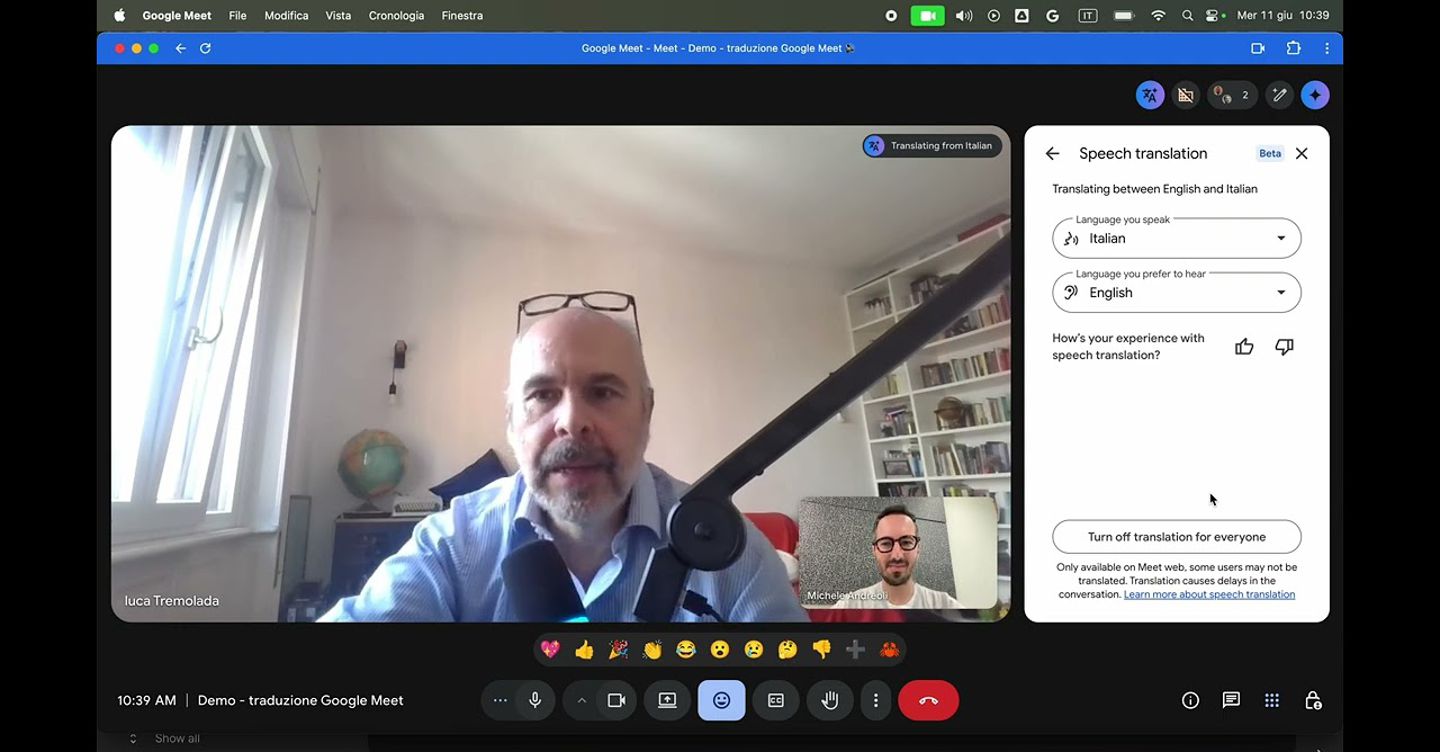This screenshot has height=752, width=1440.
Task: Open host controls lock icon
Action: (x=1313, y=701)
